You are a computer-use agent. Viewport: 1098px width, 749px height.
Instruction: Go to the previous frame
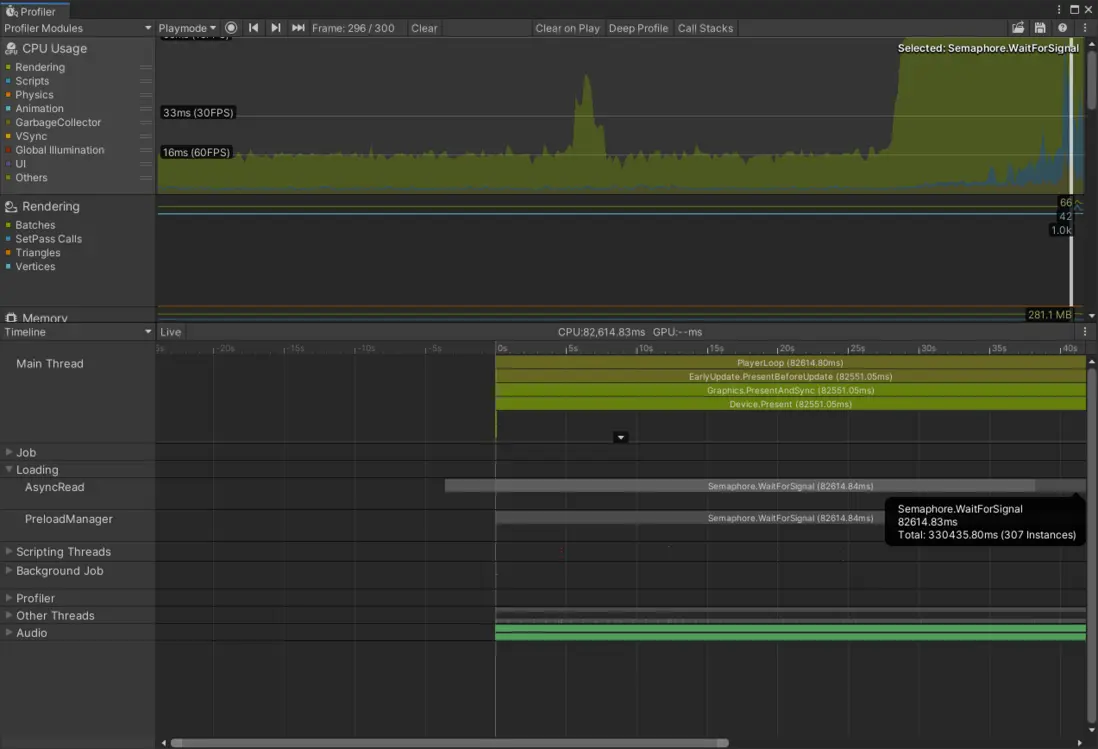click(254, 28)
